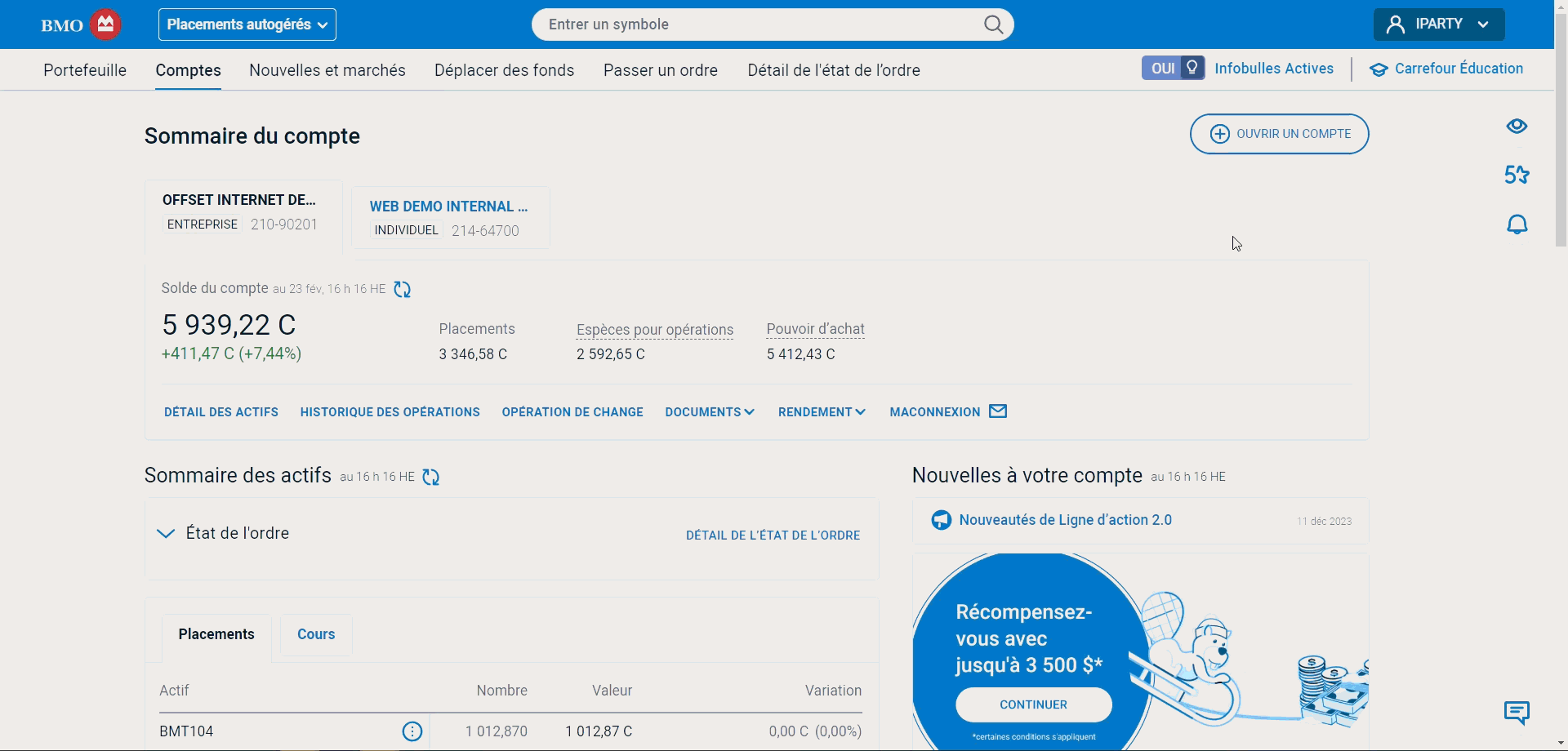Image resolution: width=1568 pixels, height=751 pixels.
Task: Collapse the État de l'ordre section
Action: [x=166, y=534]
